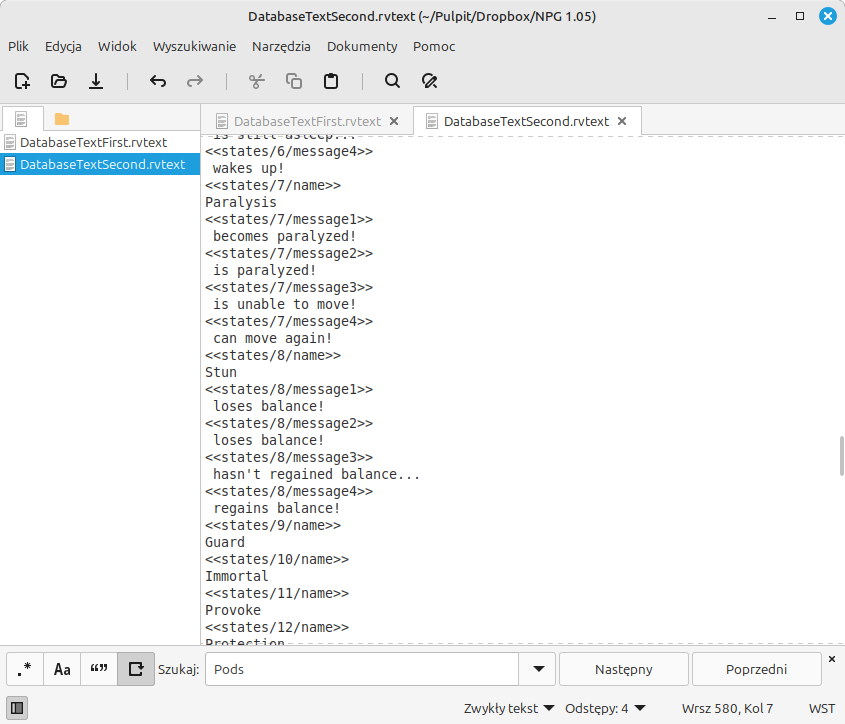Close the DatabaseTextSecond.rvtext tab
This screenshot has width=845, height=724.
(622, 121)
